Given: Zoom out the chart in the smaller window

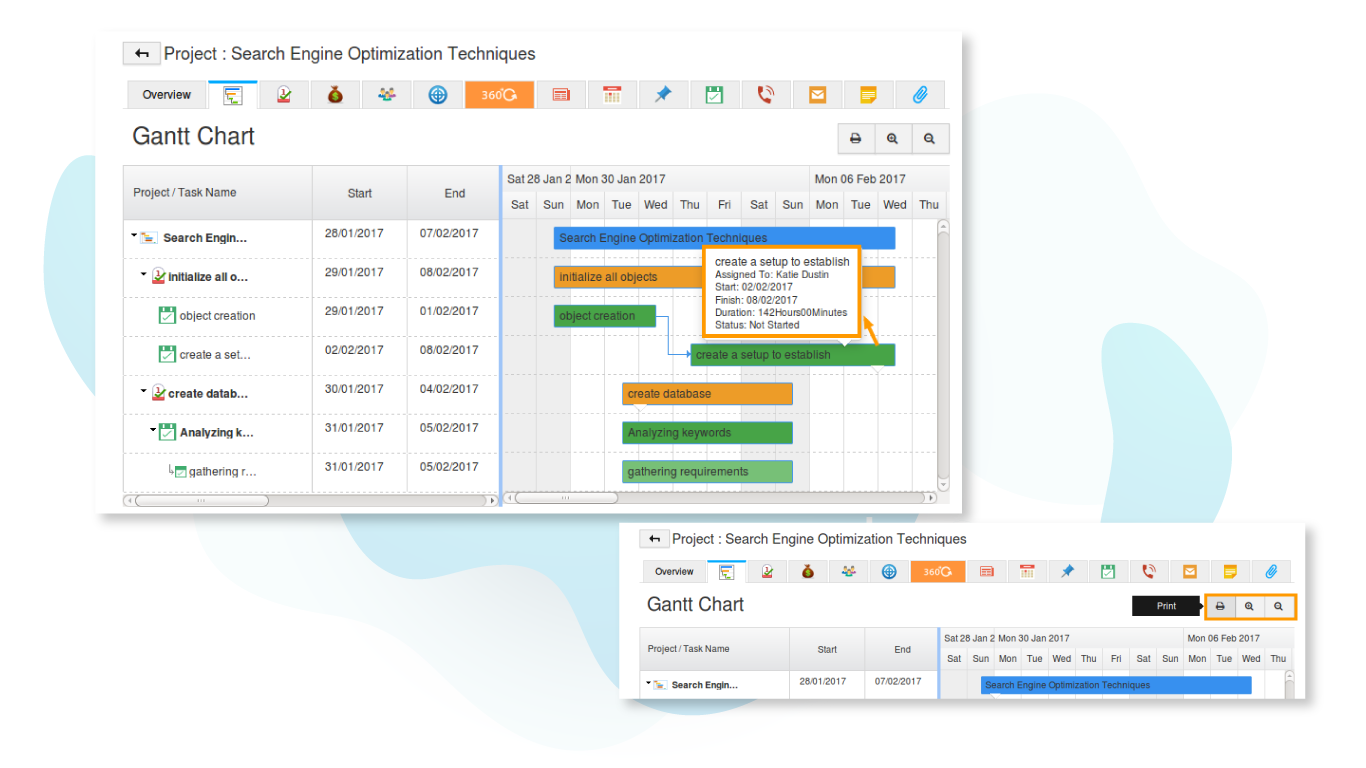Looking at the screenshot, I should 1278,606.
